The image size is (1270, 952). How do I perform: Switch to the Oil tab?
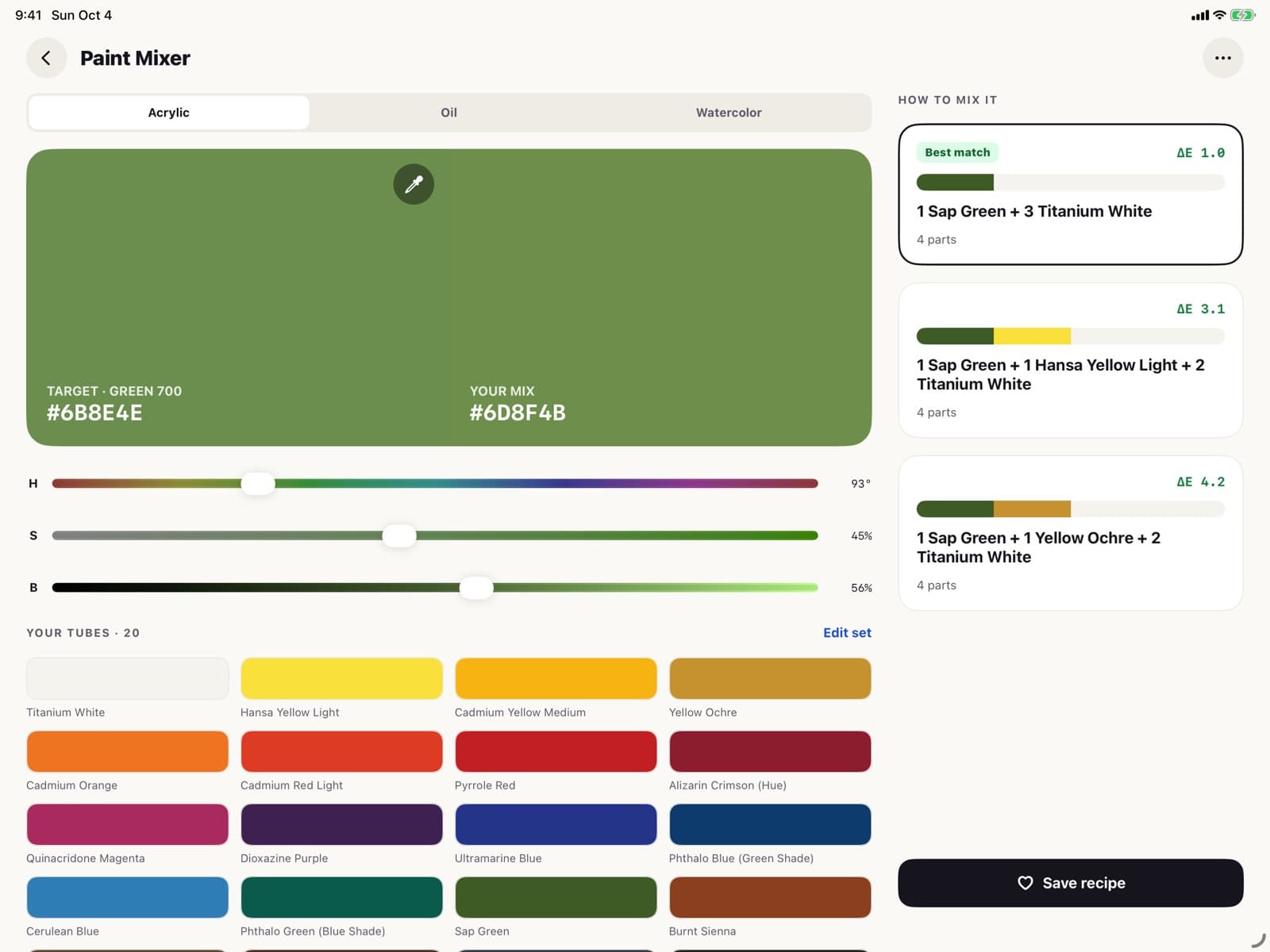(448, 113)
